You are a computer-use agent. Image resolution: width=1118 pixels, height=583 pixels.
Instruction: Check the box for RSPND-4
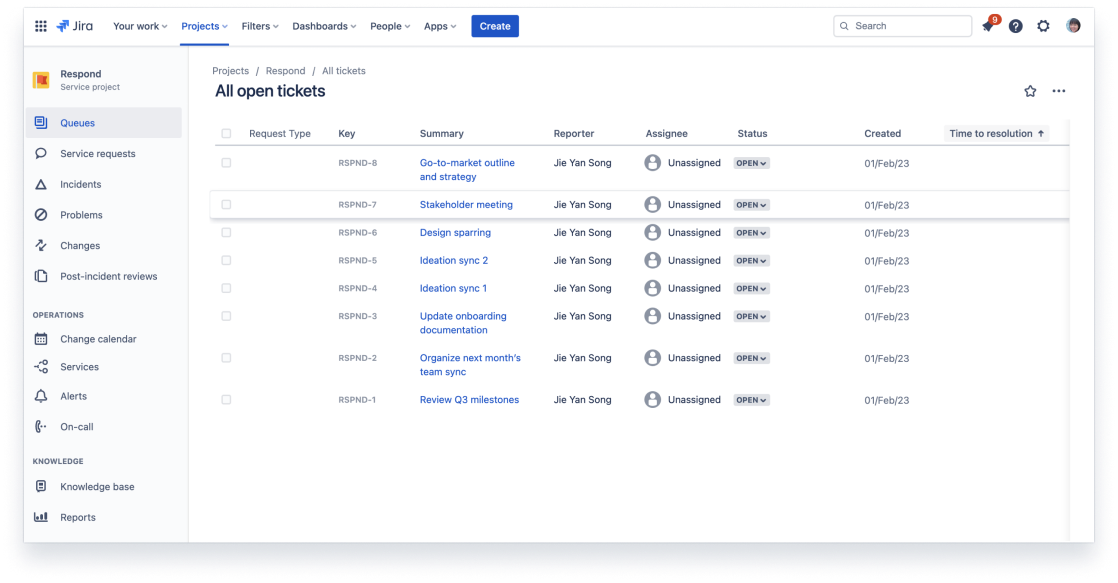coord(226,288)
